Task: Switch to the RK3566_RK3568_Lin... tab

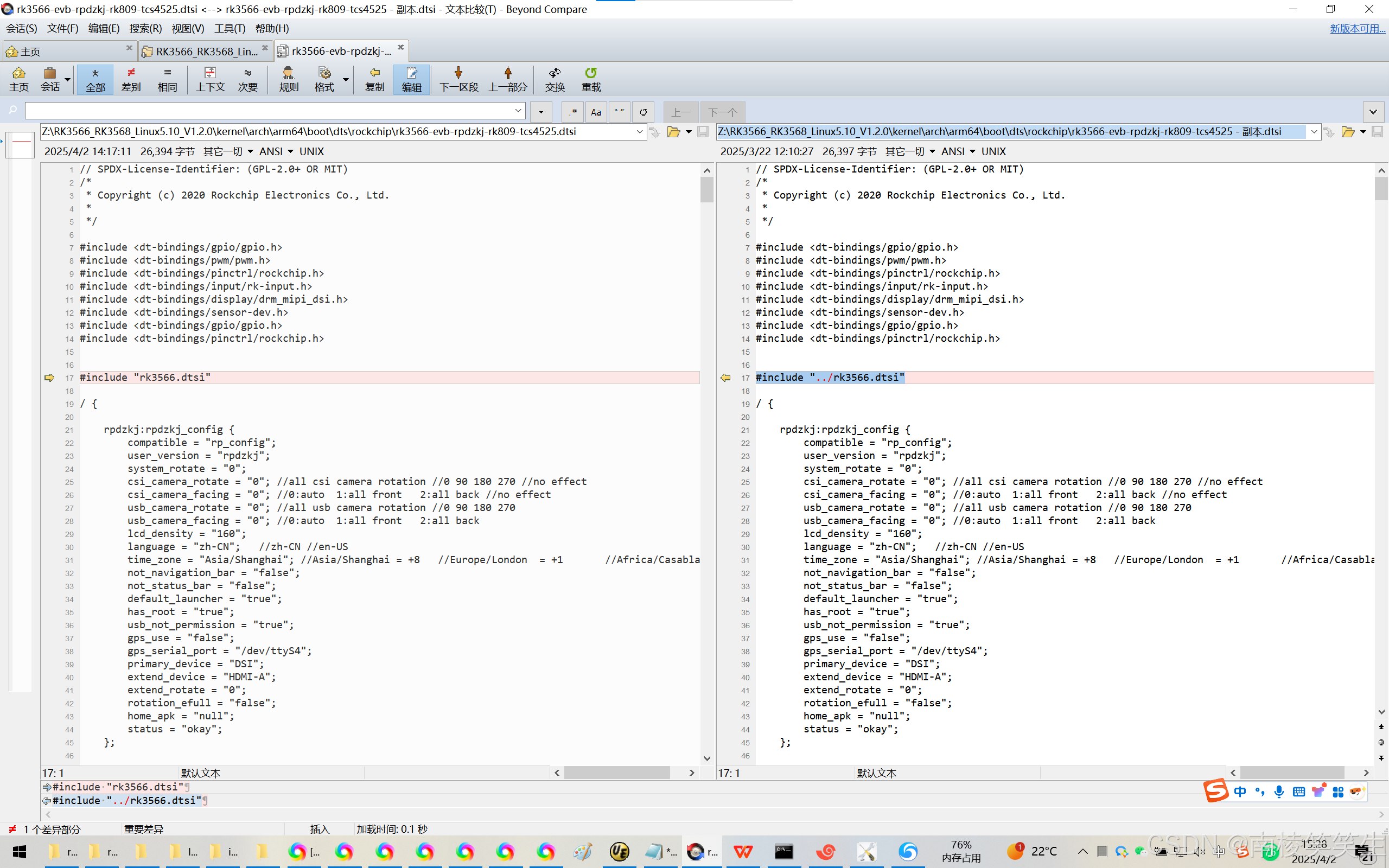Action: tap(205, 51)
